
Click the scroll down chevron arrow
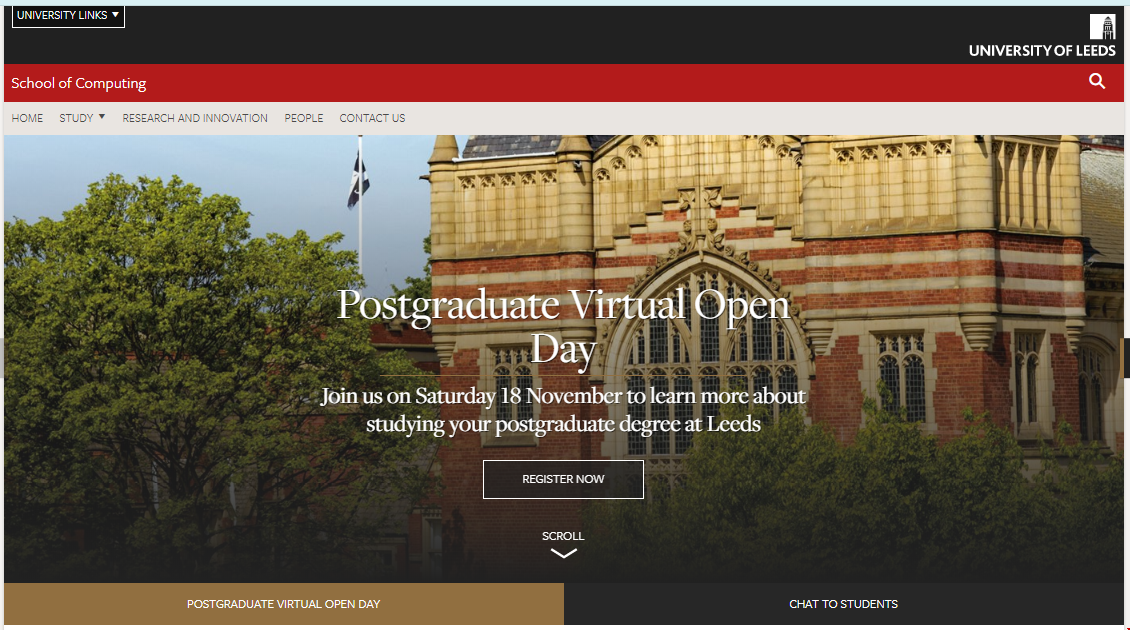click(x=564, y=554)
